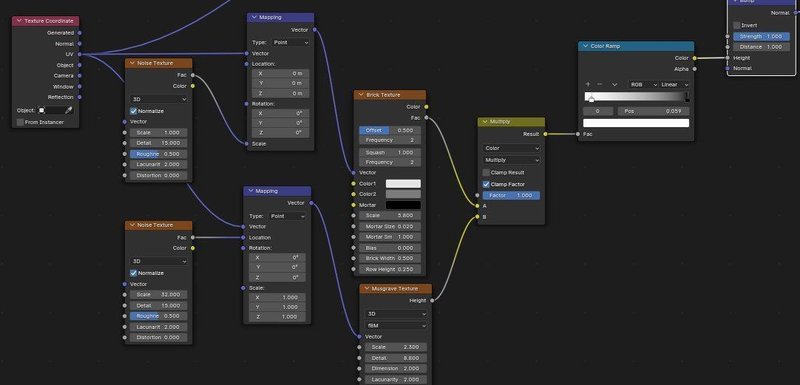The image size is (800, 385).
Task: Click the Color2 gray swatch
Action: pyautogui.click(x=403, y=194)
